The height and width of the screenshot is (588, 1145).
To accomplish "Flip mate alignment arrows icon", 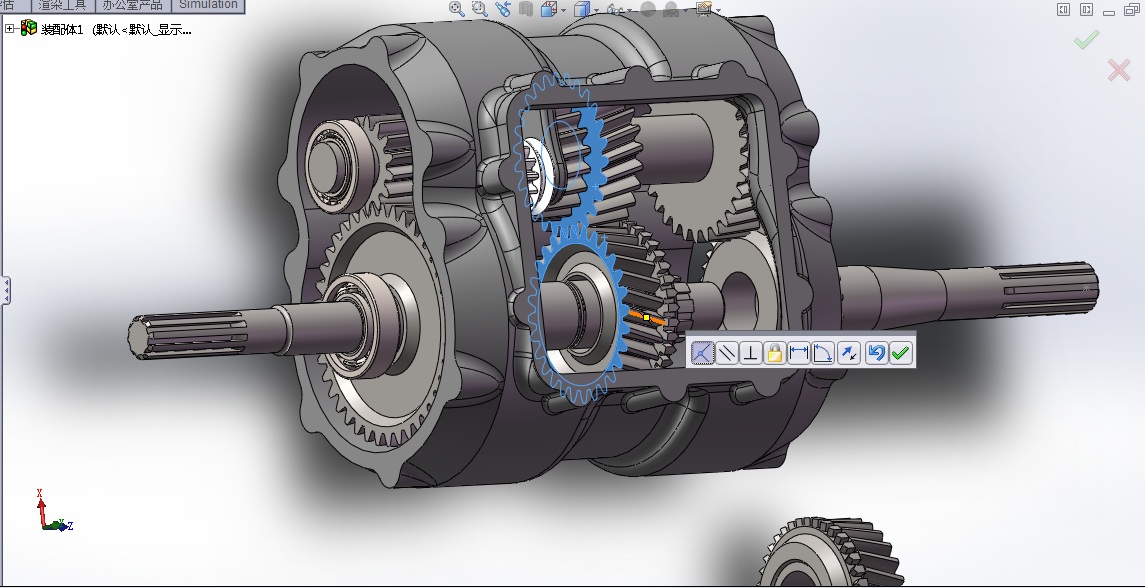I will click(848, 354).
